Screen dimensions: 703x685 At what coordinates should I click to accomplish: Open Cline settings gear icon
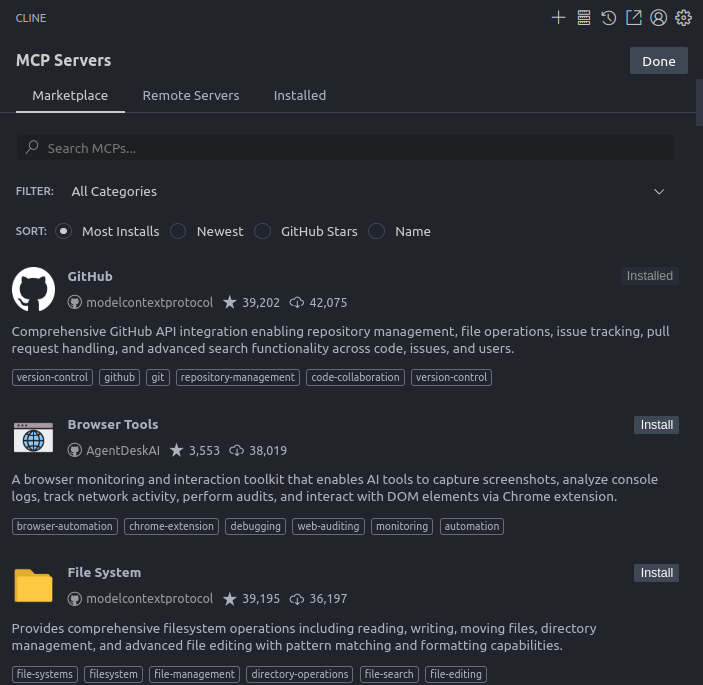683,18
